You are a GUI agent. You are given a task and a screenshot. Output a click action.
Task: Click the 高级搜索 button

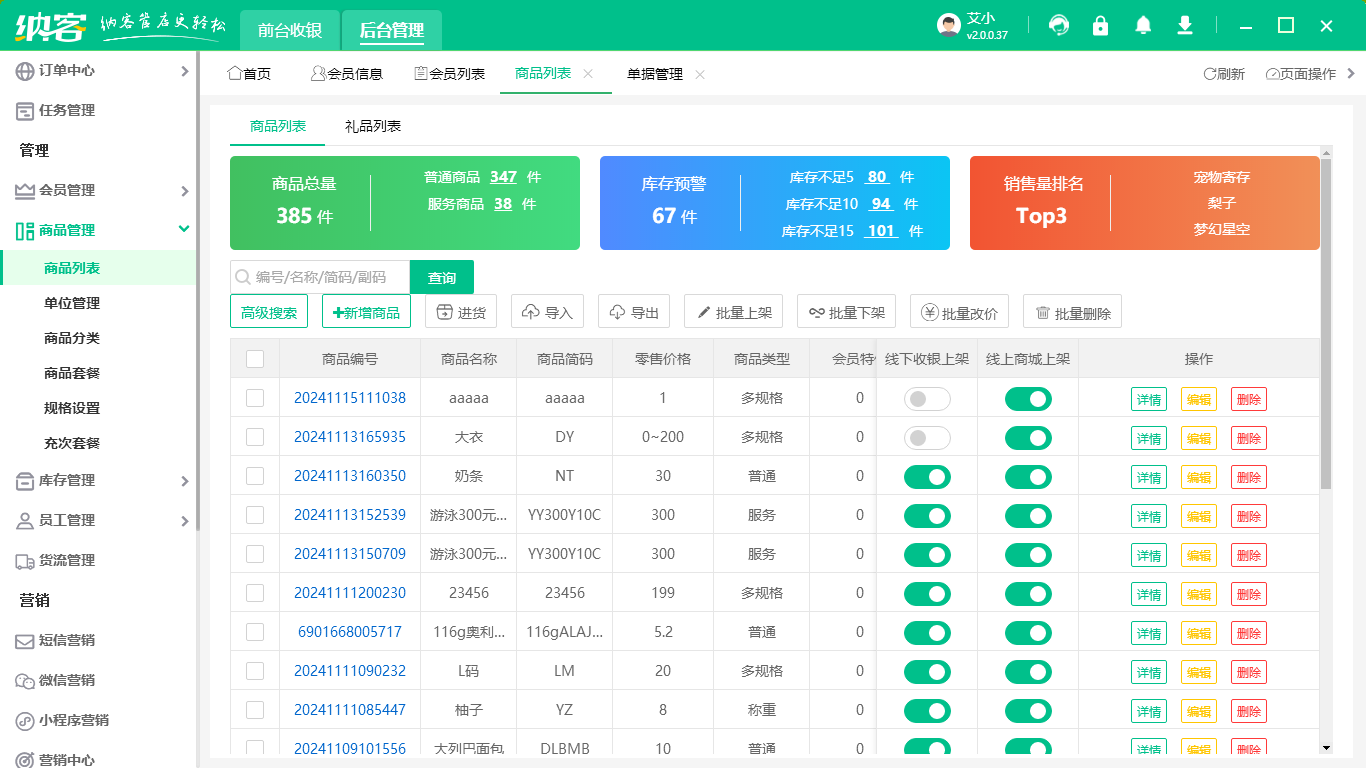point(269,312)
